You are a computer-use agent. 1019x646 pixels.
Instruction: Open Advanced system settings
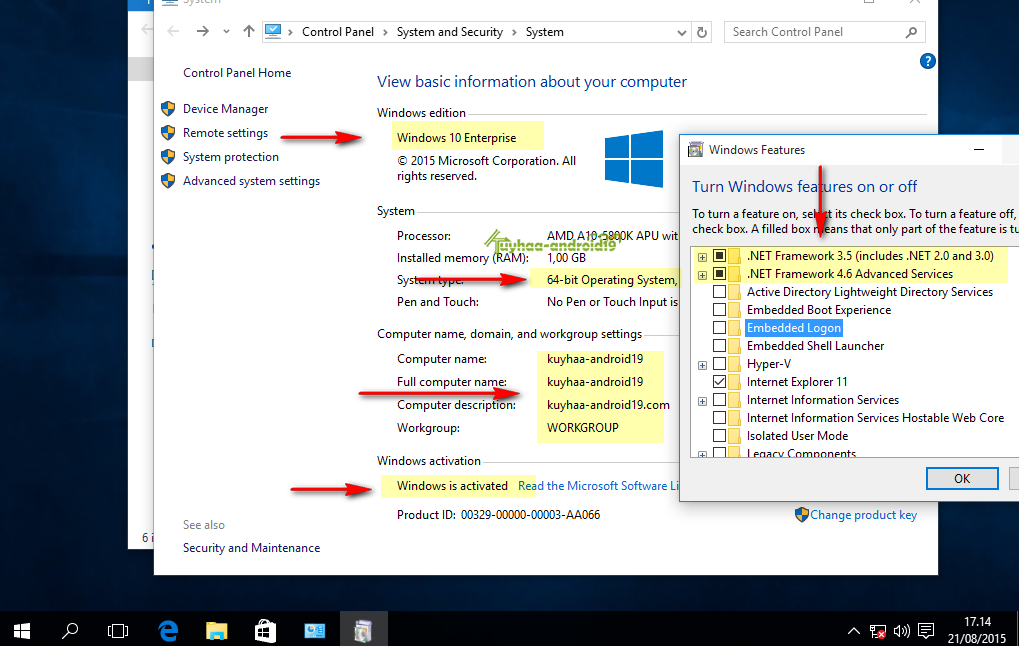[252, 181]
